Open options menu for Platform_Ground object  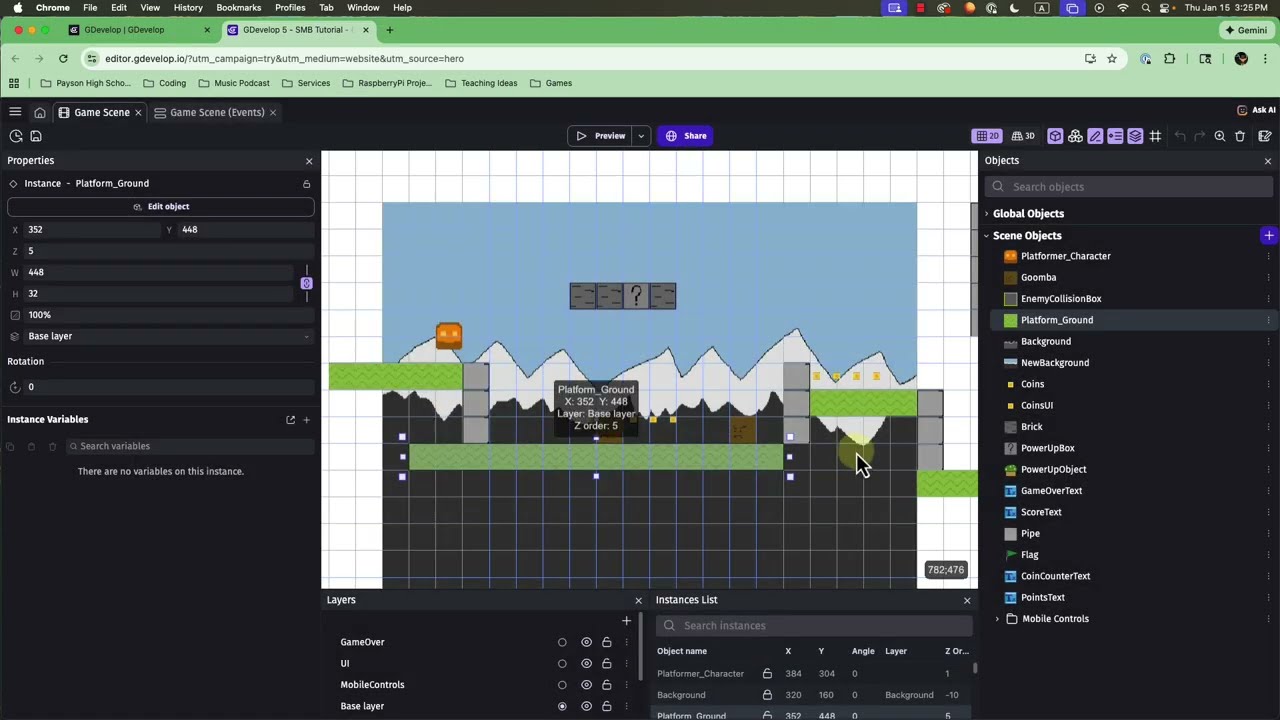1268,320
